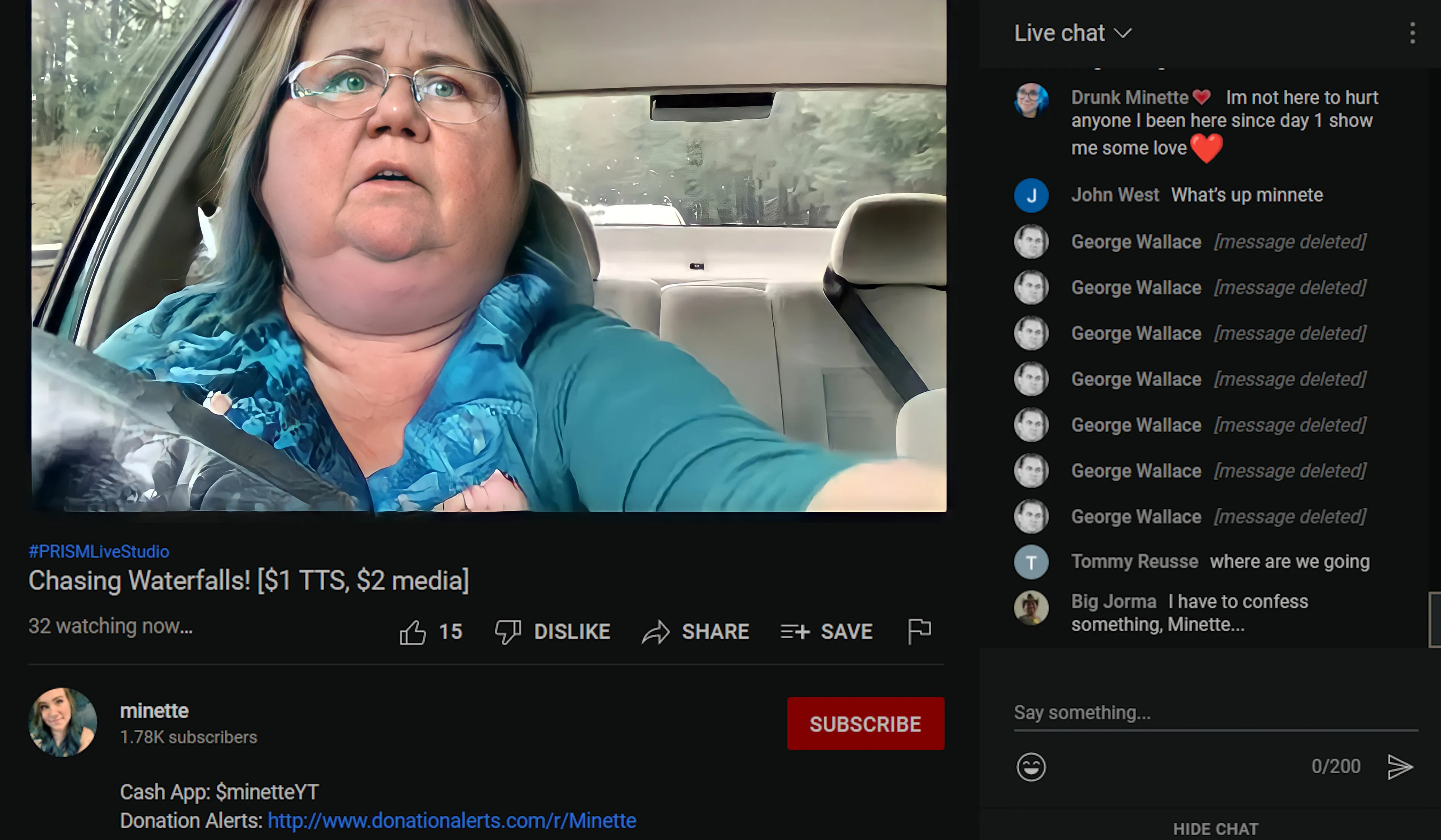Click the flag/report icon
This screenshot has width=1441, height=840.
920,631
